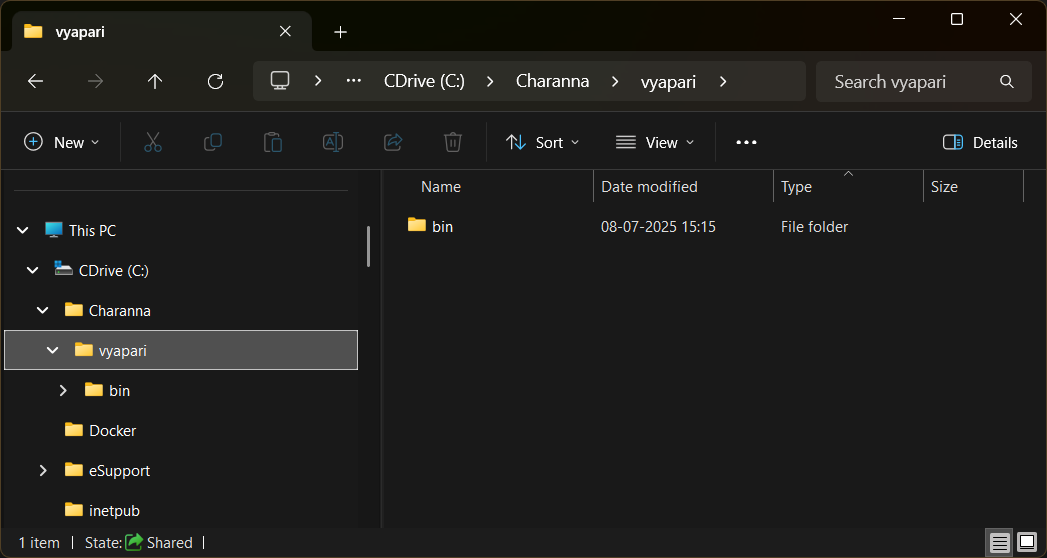The height and width of the screenshot is (558, 1047).
Task: Click the forward navigation arrow
Action: 95,81
